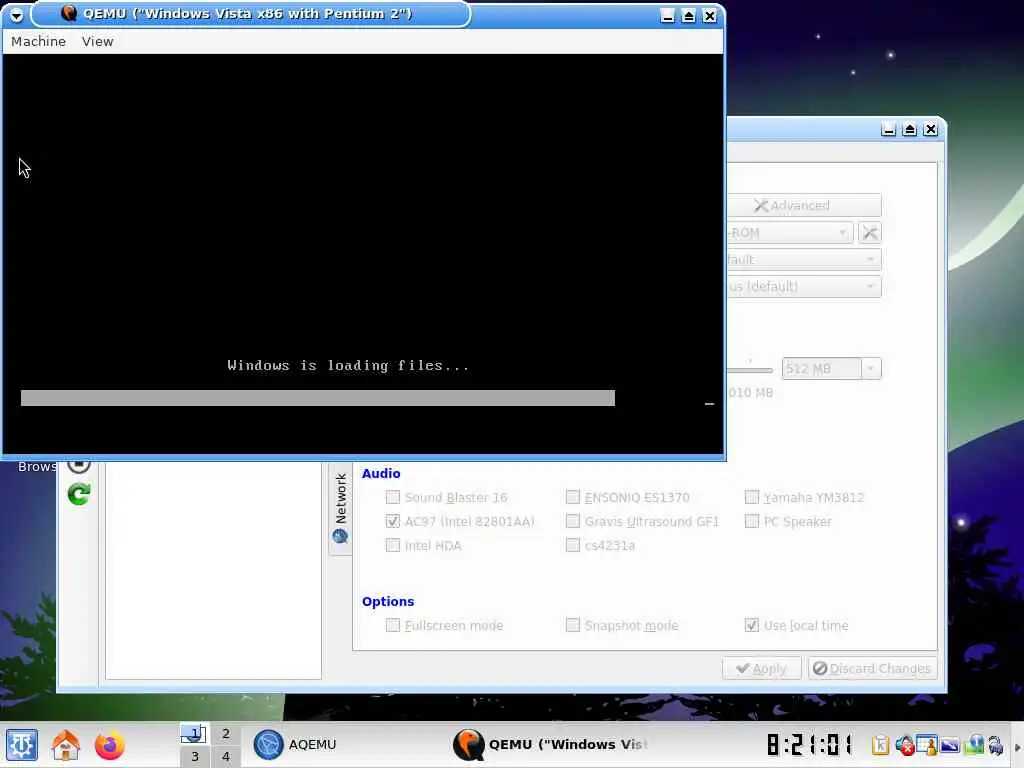The width and height of the screenshot is (1024, 768).
Task: Uncheck Use local time option
Action: pos(752,626)
